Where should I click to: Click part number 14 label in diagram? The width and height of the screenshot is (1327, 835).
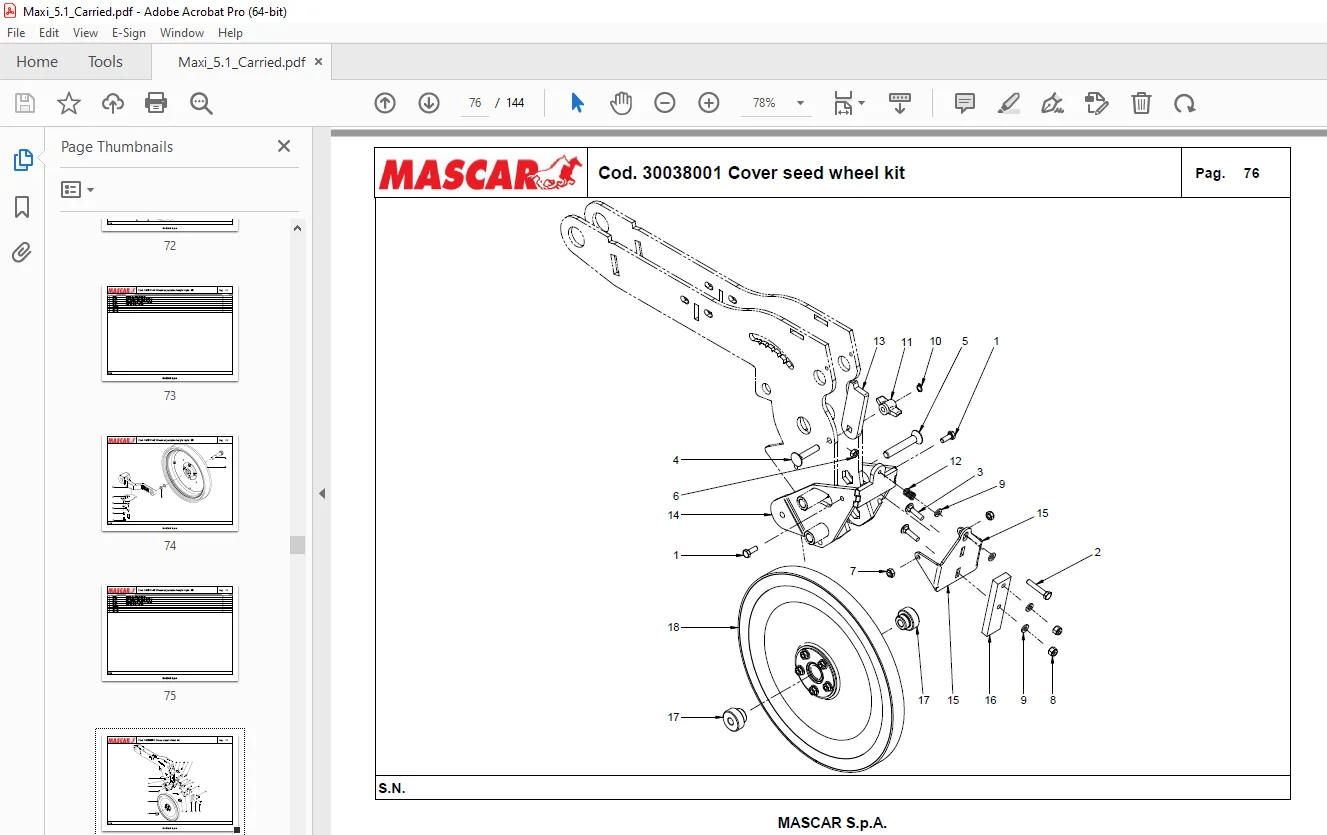[x=674, y=515]
